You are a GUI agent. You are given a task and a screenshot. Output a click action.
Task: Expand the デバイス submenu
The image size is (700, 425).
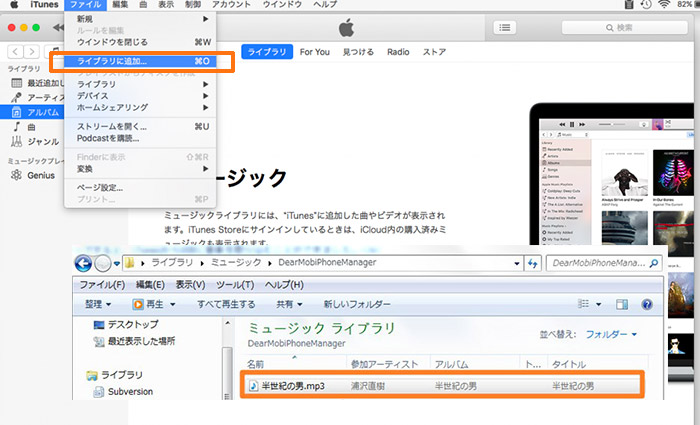pyautogui.click(x=141, y=96)
